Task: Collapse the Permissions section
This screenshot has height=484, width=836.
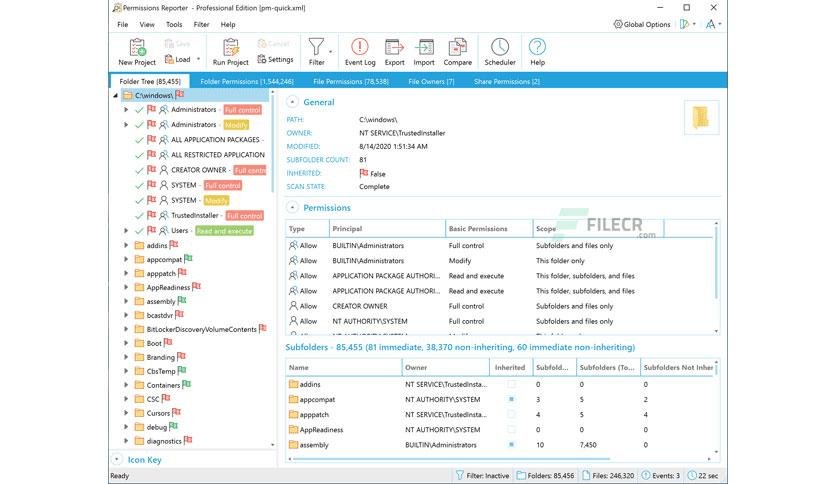Action: pos(292,207)
